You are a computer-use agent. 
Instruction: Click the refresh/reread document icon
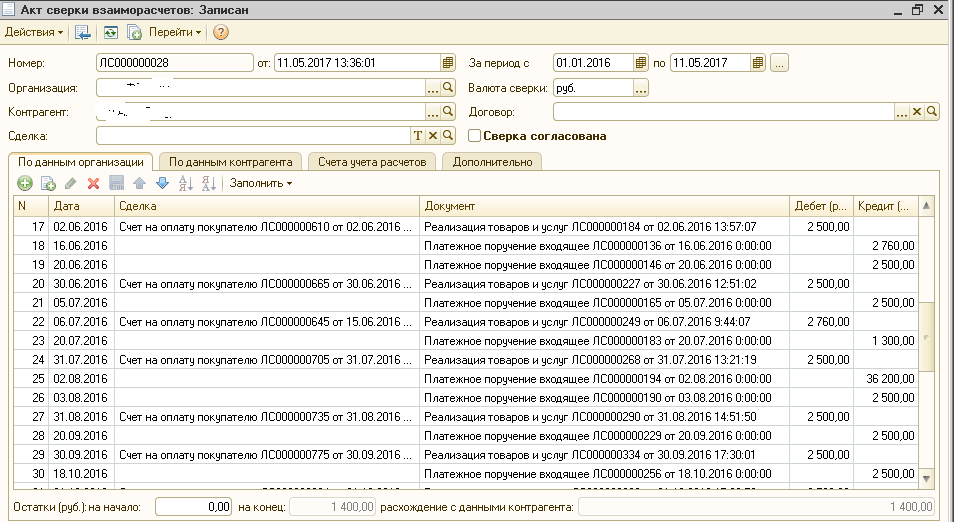point(110,32)
